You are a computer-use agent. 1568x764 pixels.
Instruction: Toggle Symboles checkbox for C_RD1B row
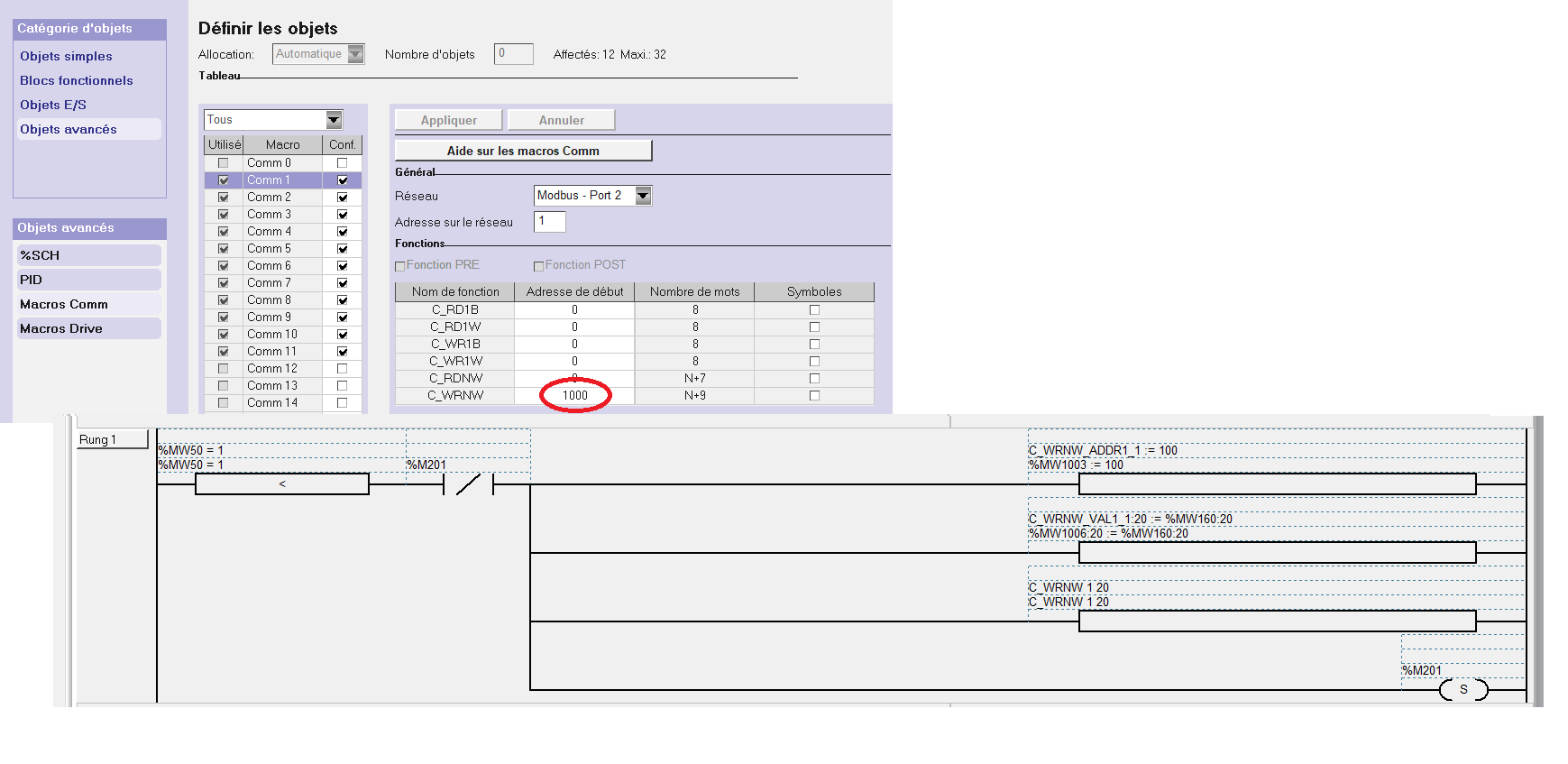(814, 310)
